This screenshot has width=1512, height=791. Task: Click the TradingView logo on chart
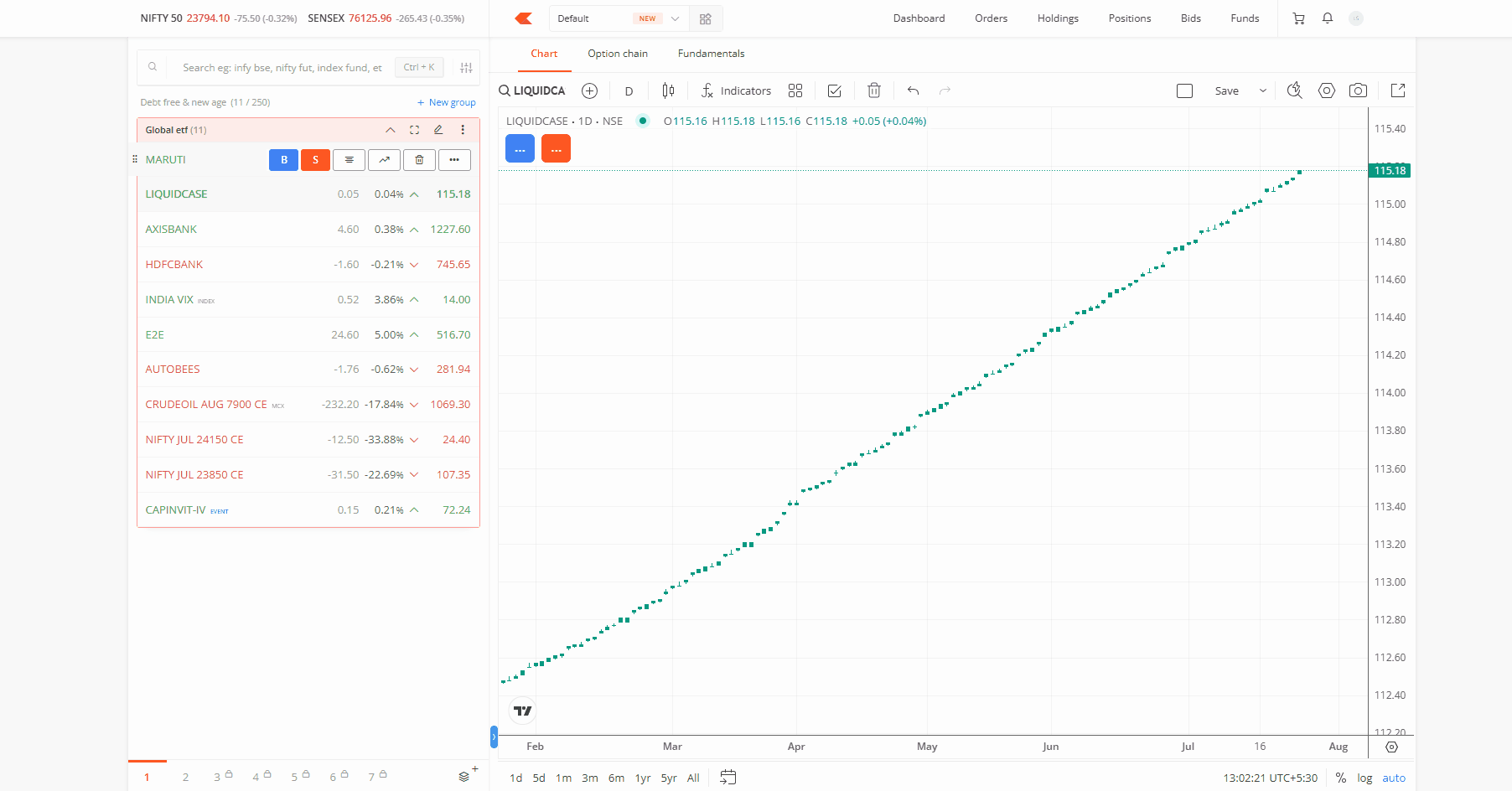523,711
